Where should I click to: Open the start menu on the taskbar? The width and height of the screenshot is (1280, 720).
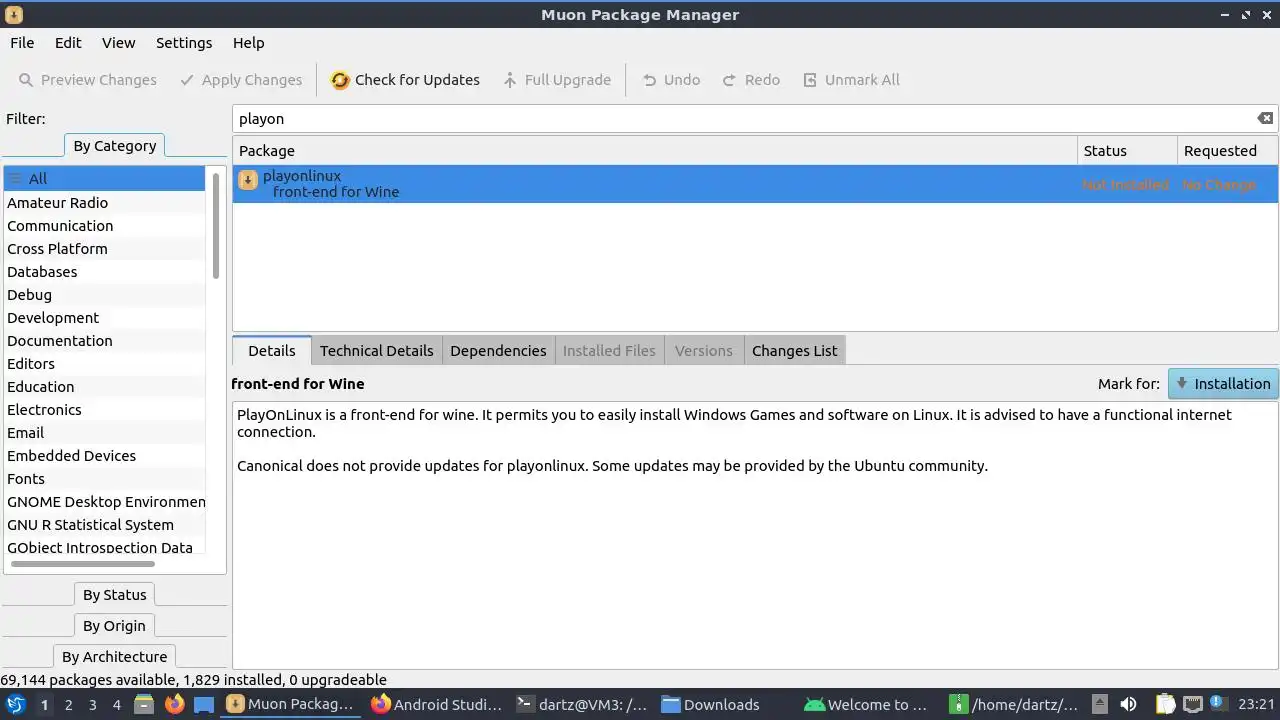pos(15,704)
